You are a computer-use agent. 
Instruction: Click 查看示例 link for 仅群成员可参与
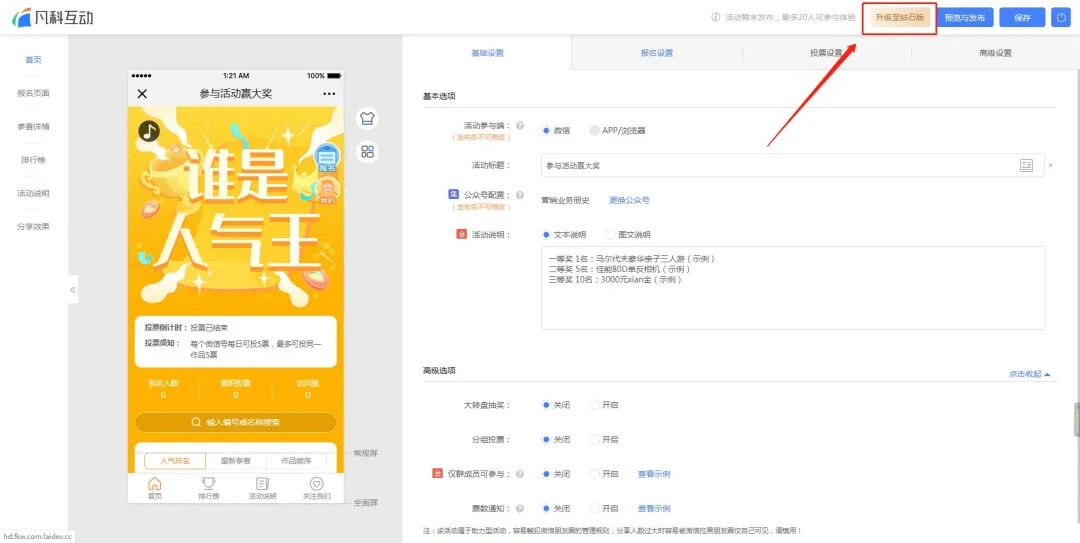654,474
